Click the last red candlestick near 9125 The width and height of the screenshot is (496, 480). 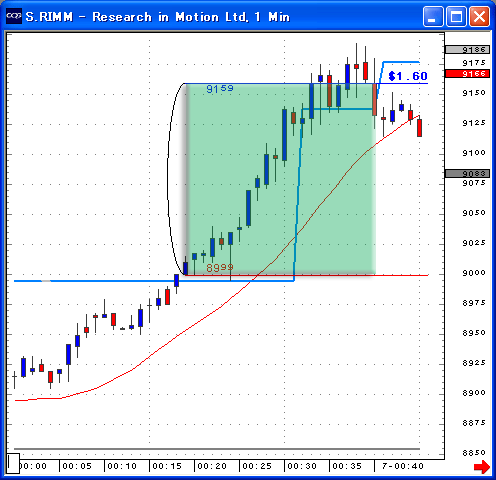click(x=419, y=128)
